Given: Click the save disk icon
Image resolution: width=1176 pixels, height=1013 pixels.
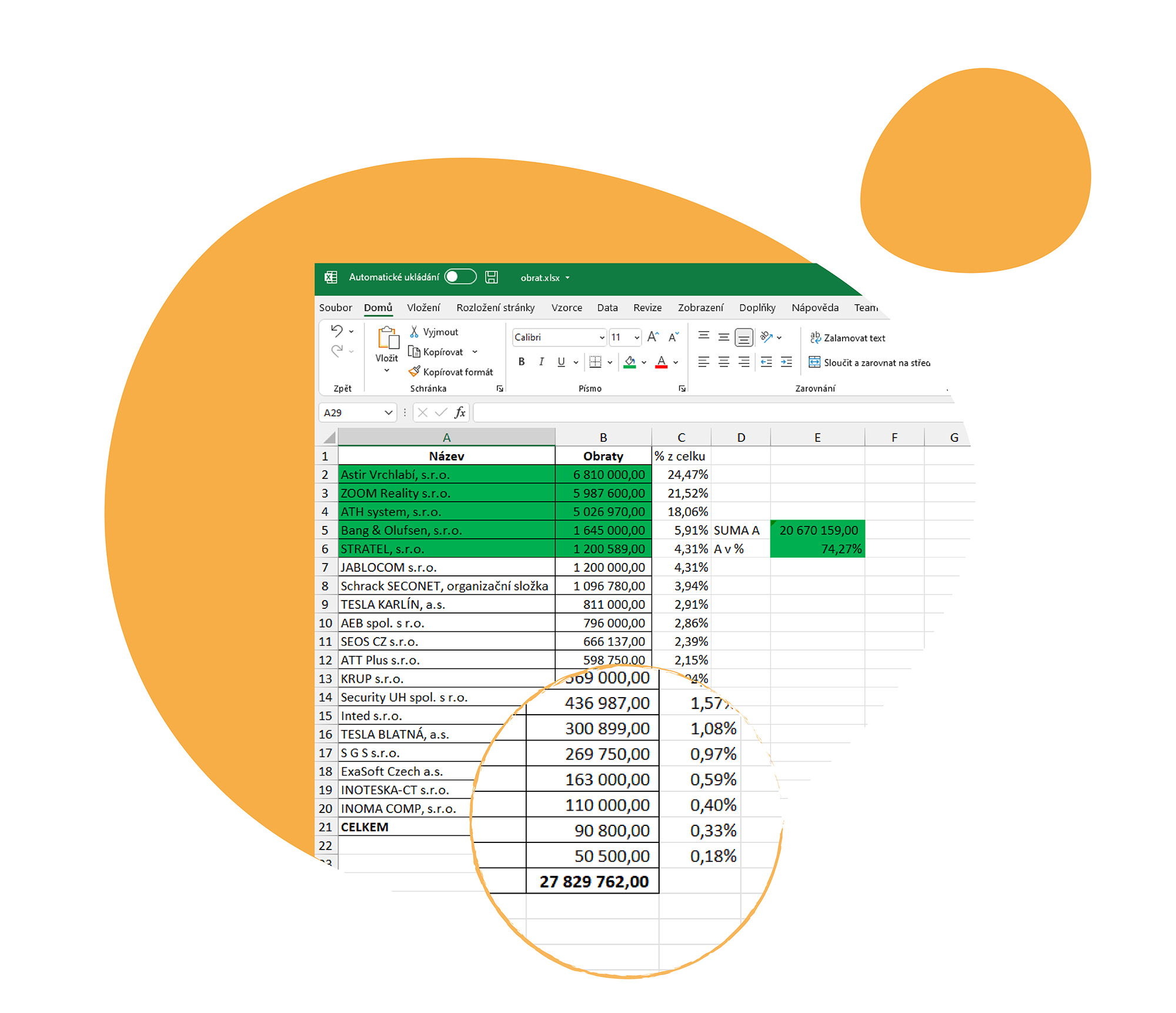Looking at the screenshot, I should 492,277.
